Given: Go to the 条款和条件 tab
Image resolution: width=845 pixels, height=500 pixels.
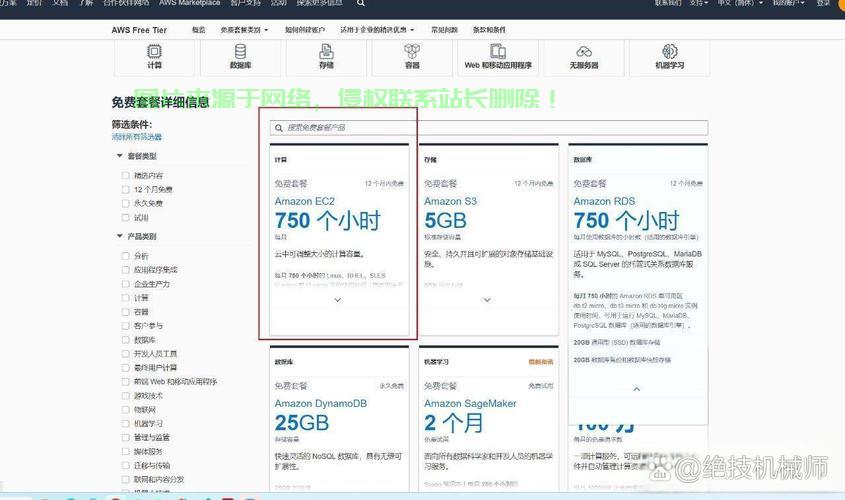Looking at the screenshot, I should [489, 30].
